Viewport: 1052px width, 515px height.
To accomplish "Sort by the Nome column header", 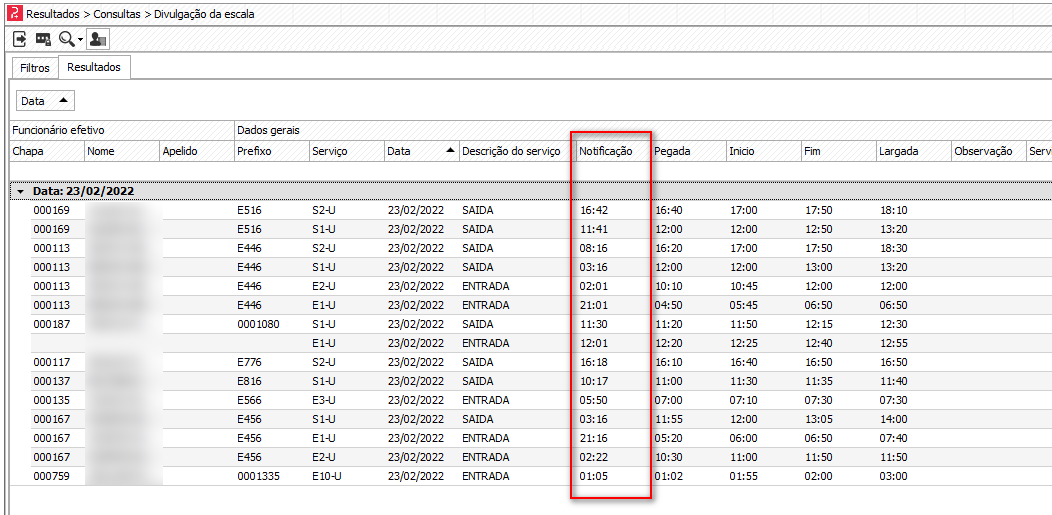I will pyautogui.click(x=122, y=152).
